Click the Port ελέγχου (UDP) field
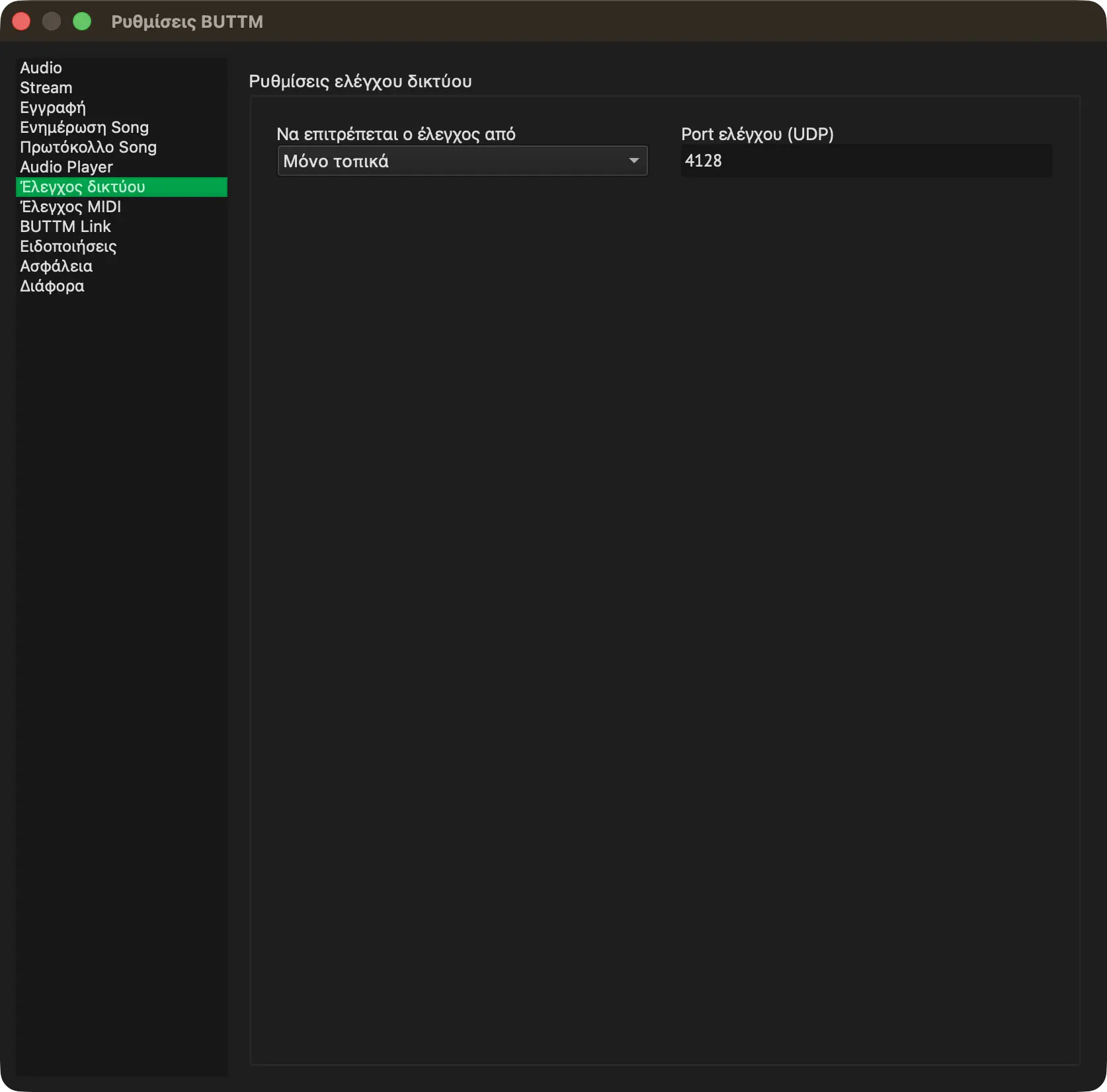This screenshot has height=1092, width=1107. point(866,161)
